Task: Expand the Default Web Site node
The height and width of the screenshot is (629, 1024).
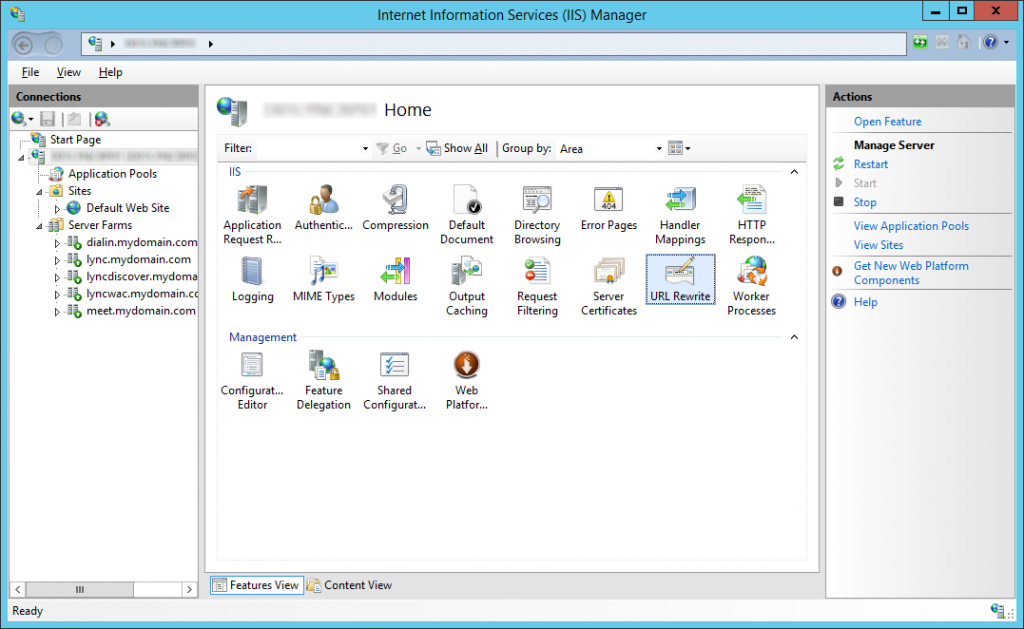Action: [57, 208]
